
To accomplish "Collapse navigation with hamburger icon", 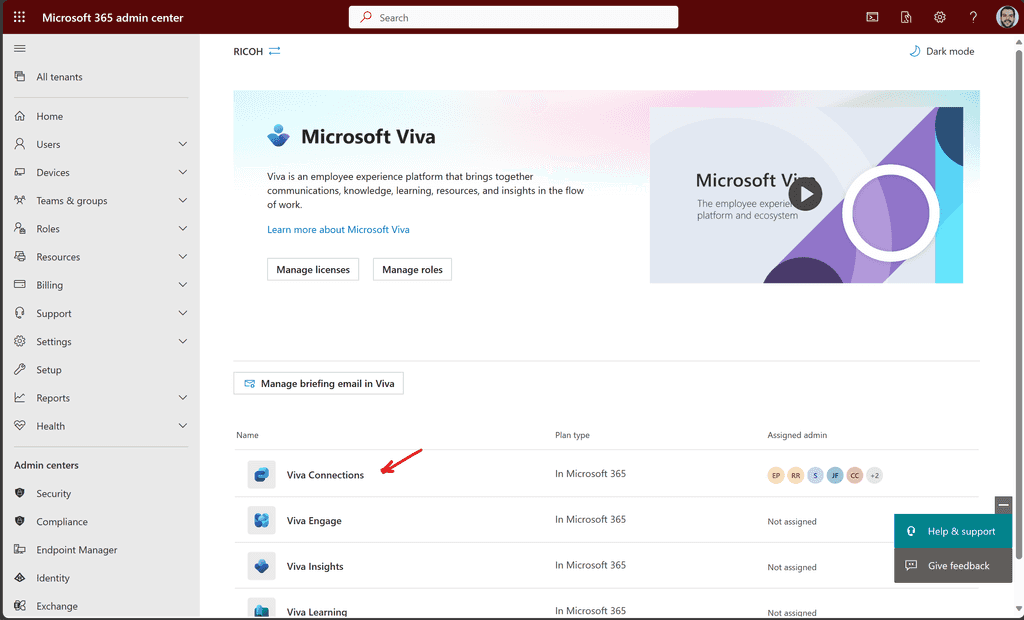I will (x=20, y=48).
